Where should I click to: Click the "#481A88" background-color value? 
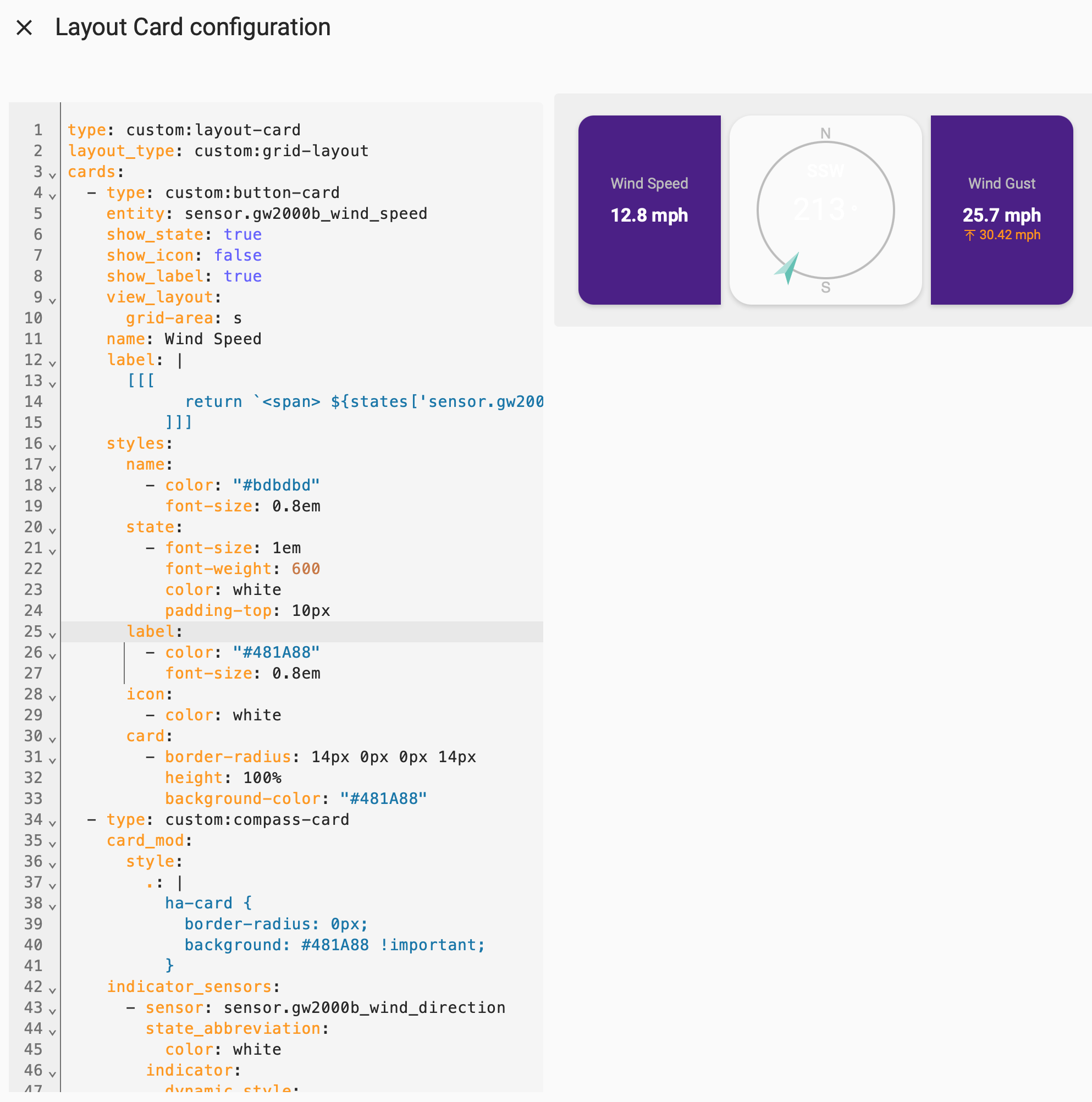point(383,798)
